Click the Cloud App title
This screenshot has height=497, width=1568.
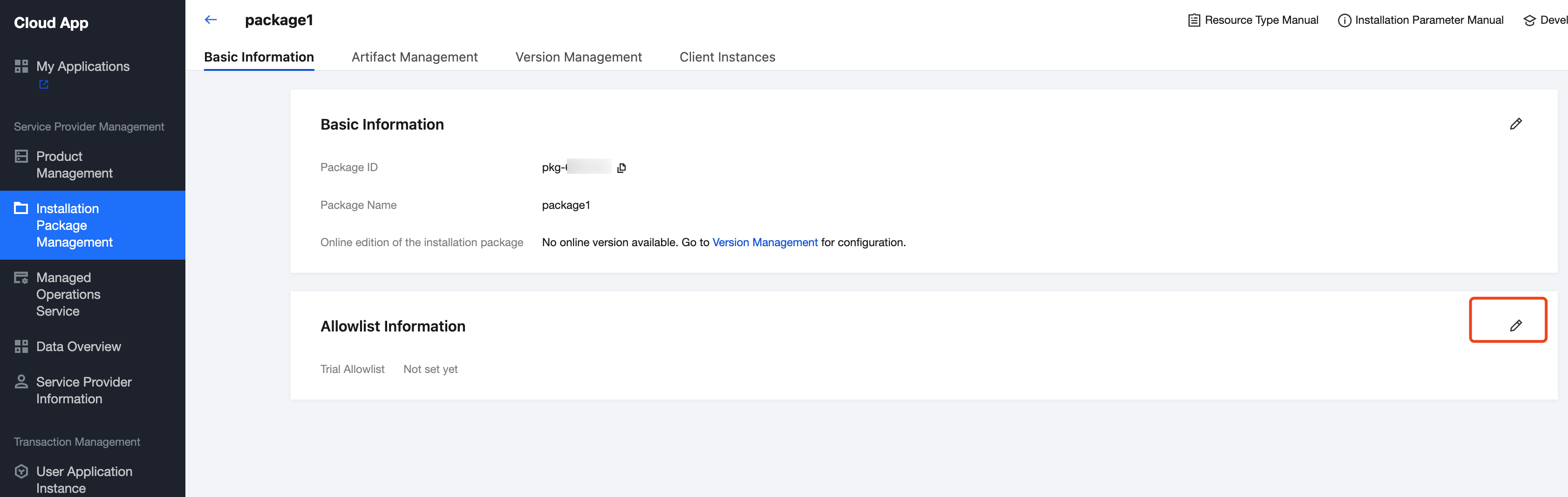point(51,23)
